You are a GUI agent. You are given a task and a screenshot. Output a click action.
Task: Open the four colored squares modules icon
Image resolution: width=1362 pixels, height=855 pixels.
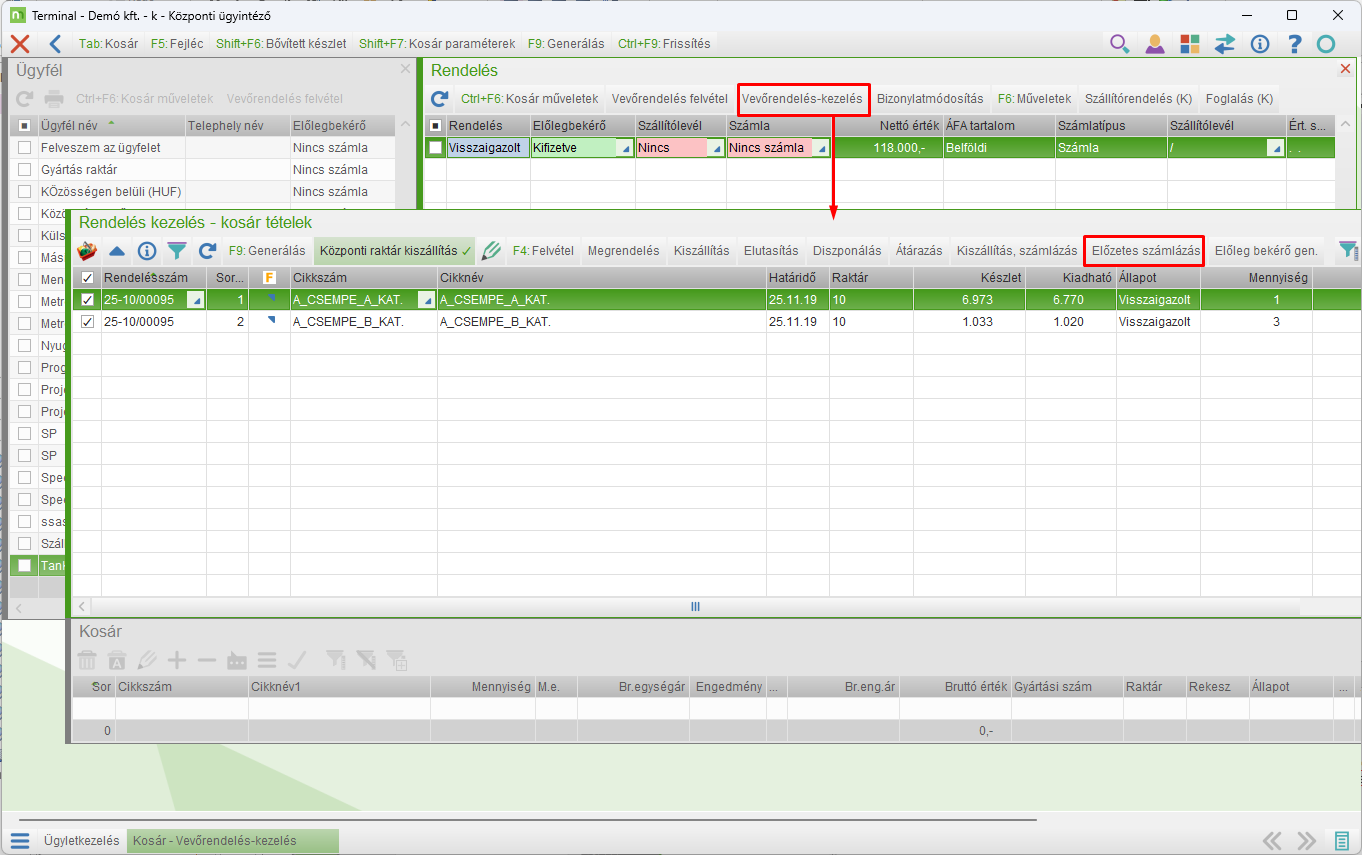(1190, 44)
